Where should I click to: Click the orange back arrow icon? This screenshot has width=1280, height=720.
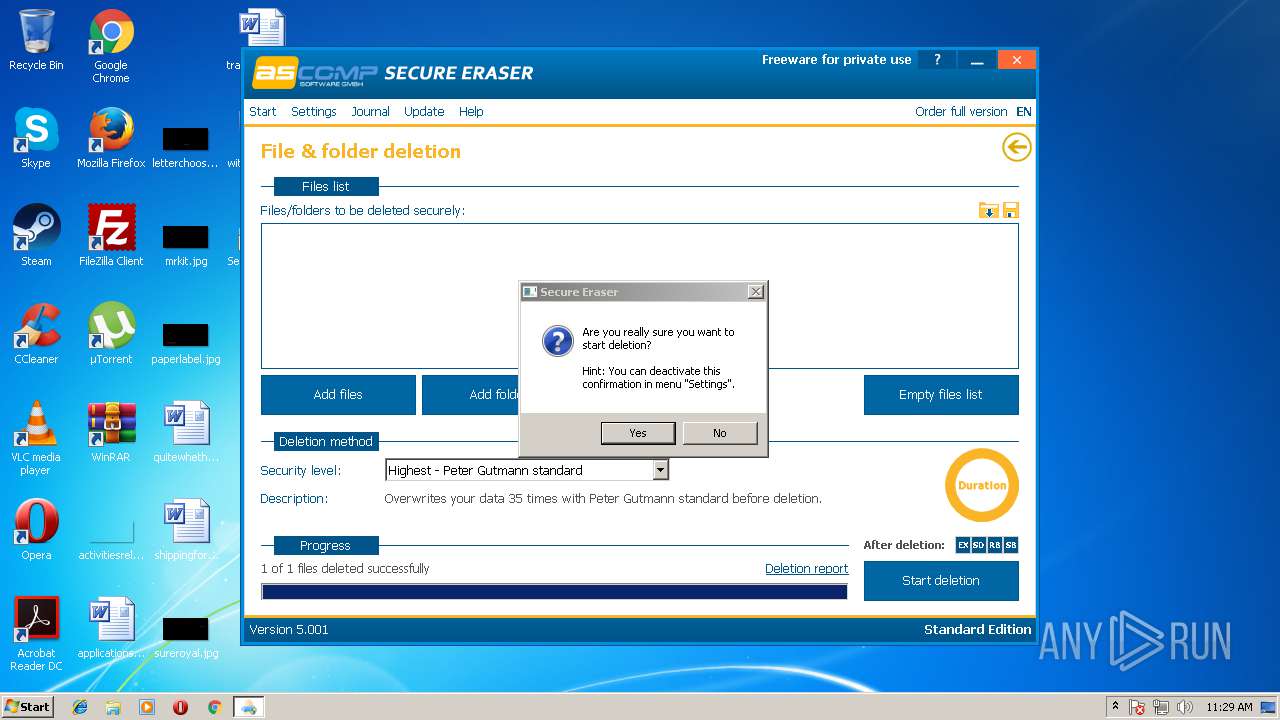coord(1016,148)
